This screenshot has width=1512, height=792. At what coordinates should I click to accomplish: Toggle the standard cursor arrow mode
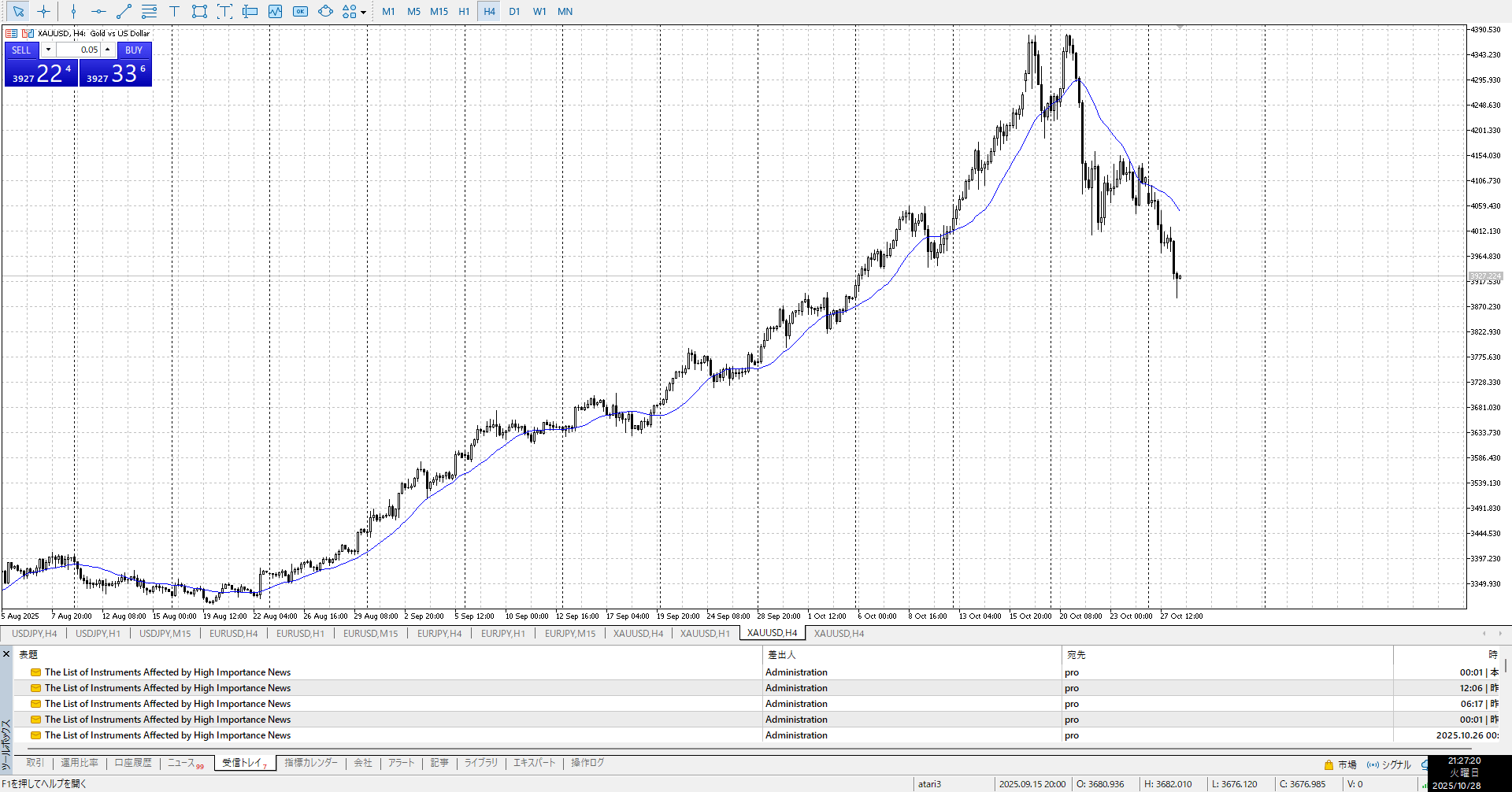point(18,12)
